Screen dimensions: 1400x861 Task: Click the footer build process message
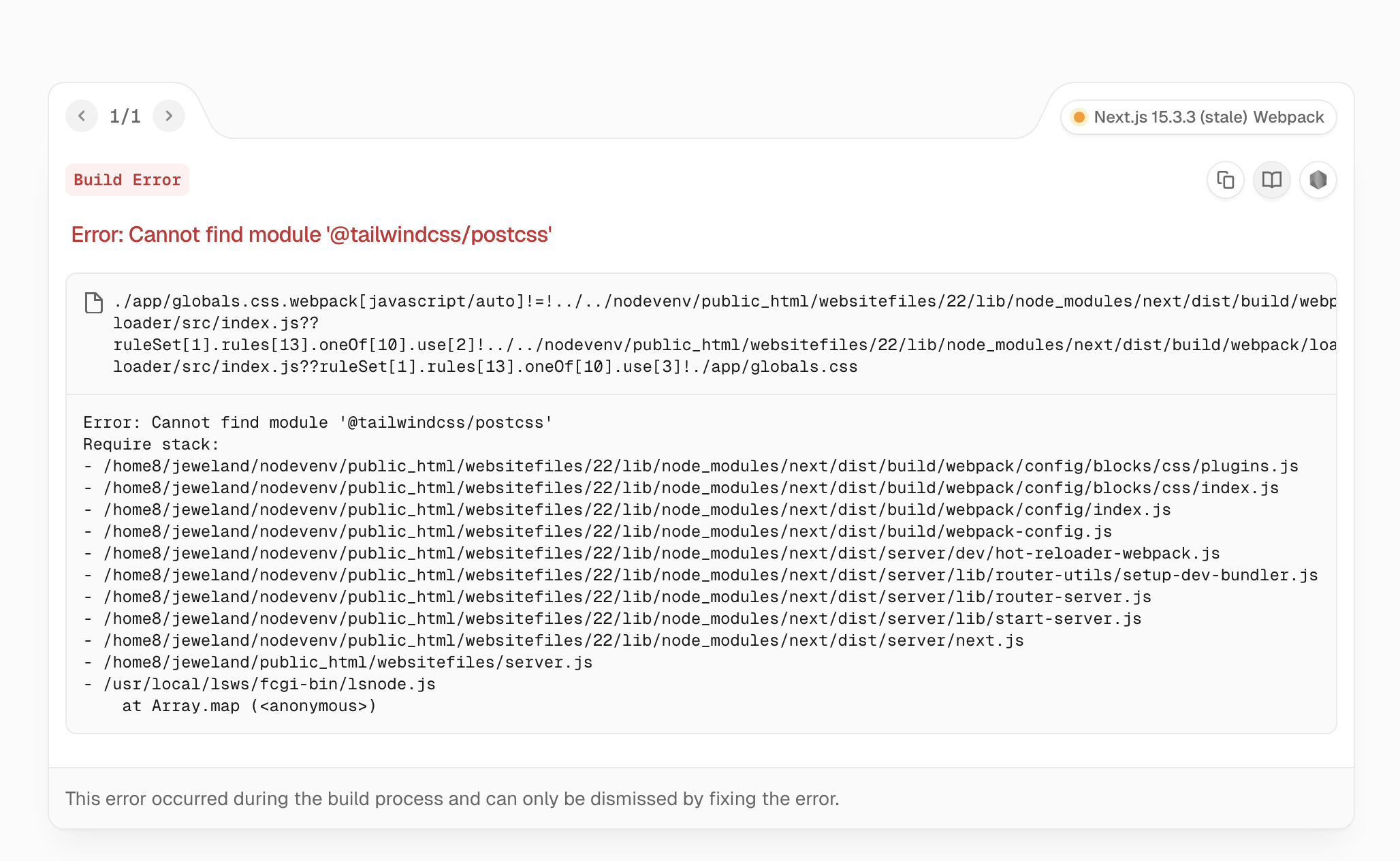452,798
